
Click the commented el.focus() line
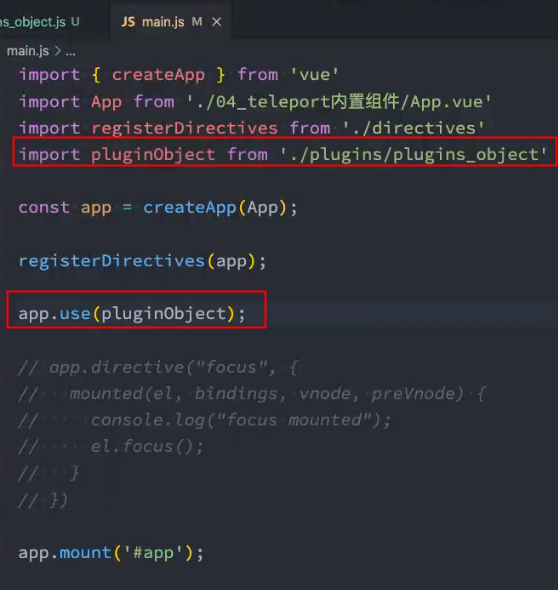[111, 447]
